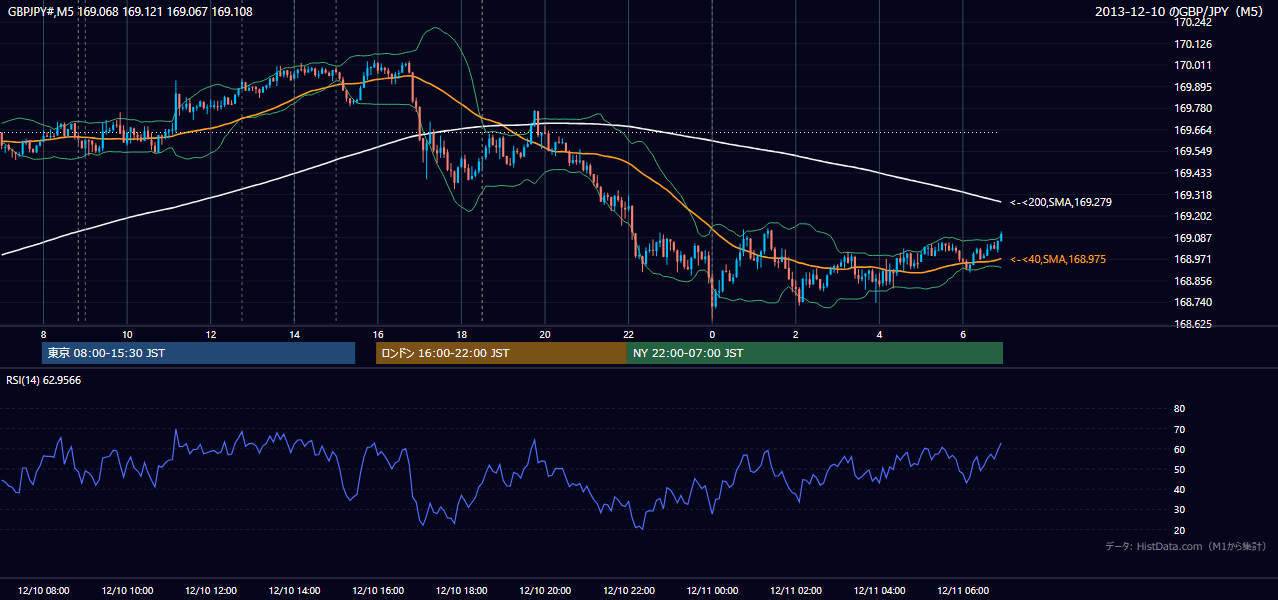Click the '<-<40,SMA,168.975' moving average label
Image resolution: width=1278 pixels, height=600 pixels.
click(x=1057, y=259)
